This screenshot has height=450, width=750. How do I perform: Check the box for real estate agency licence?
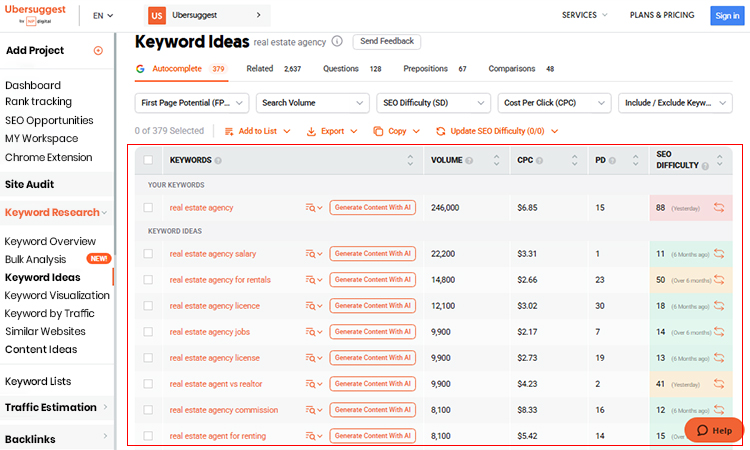pos(148,306)
